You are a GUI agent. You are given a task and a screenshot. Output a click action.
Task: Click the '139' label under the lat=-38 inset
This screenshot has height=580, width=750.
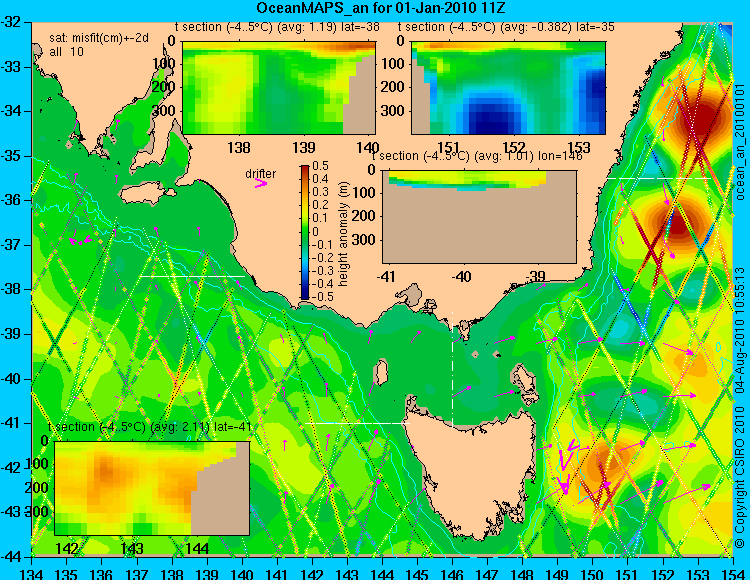click(x=304, y=147)
